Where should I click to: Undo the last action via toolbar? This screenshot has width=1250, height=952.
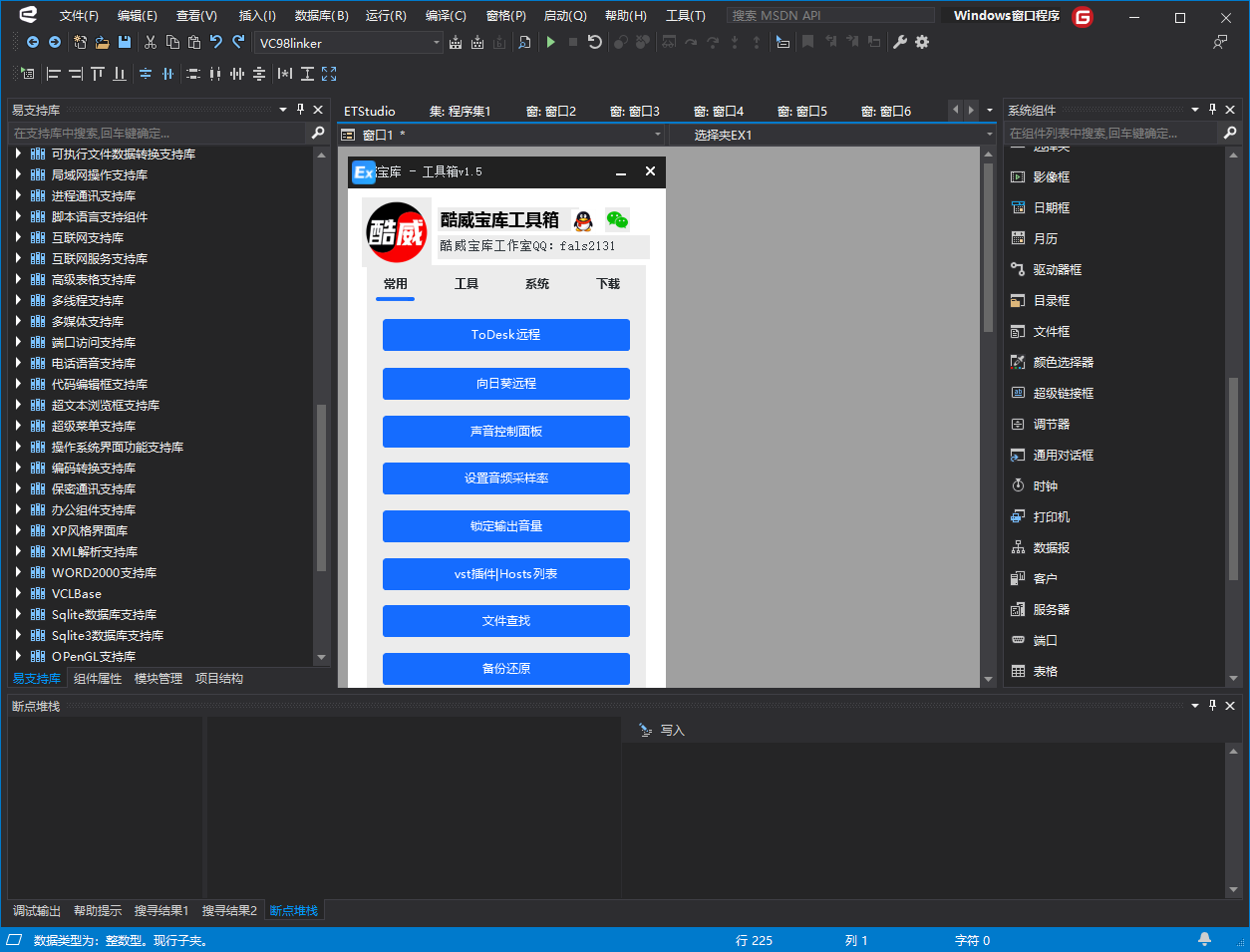tap(216, 42)
